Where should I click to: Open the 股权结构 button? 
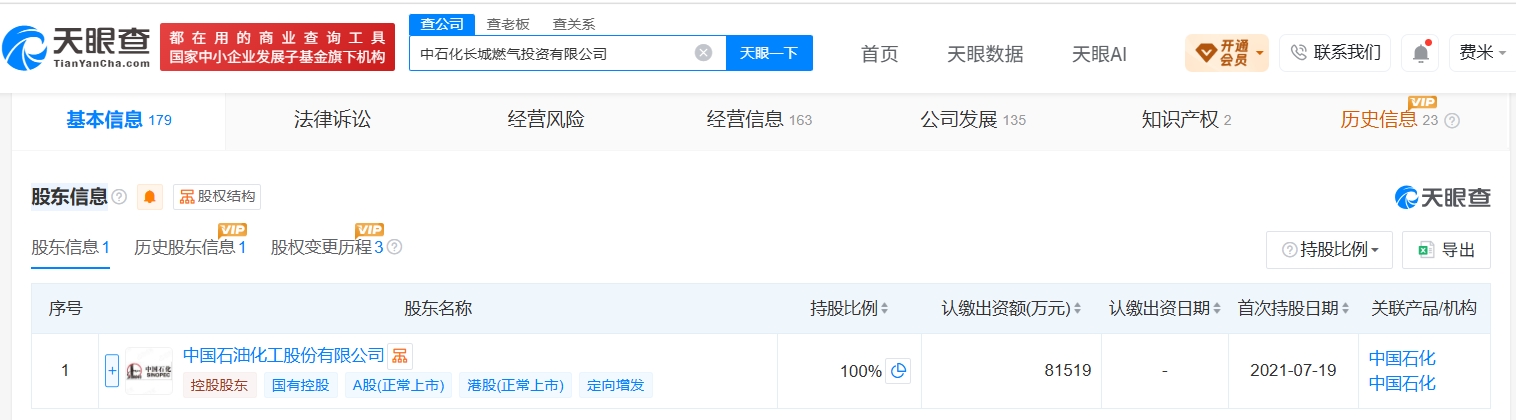(216, 197)
